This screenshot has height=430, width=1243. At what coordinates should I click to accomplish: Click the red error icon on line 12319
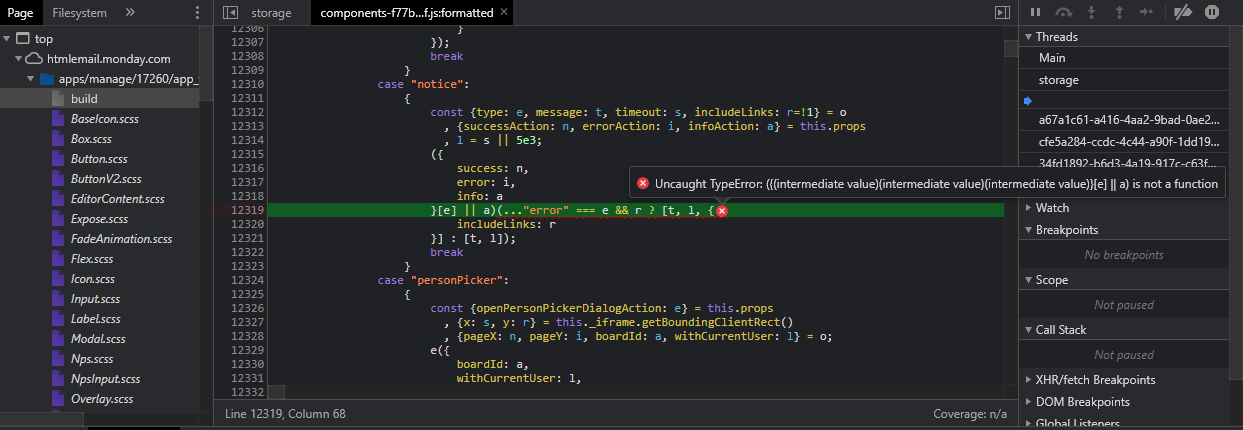(721, 211)
